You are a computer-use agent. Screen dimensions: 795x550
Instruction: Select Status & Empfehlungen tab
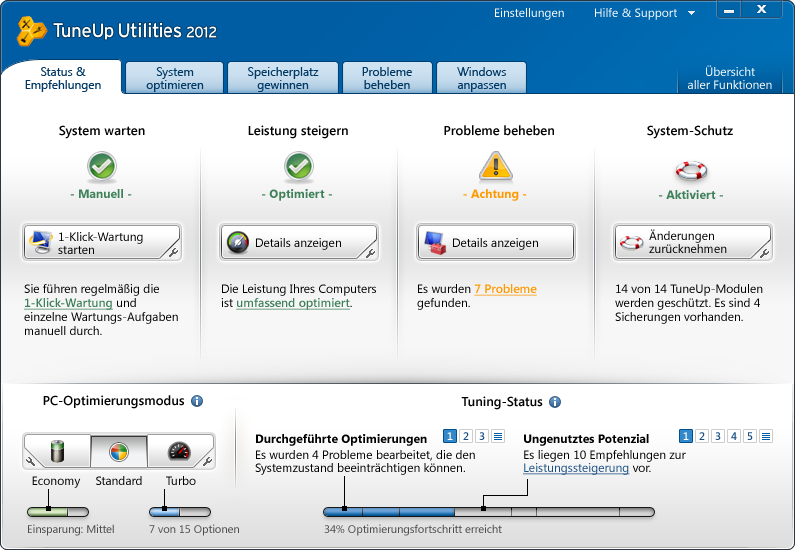tap(62, 78)
